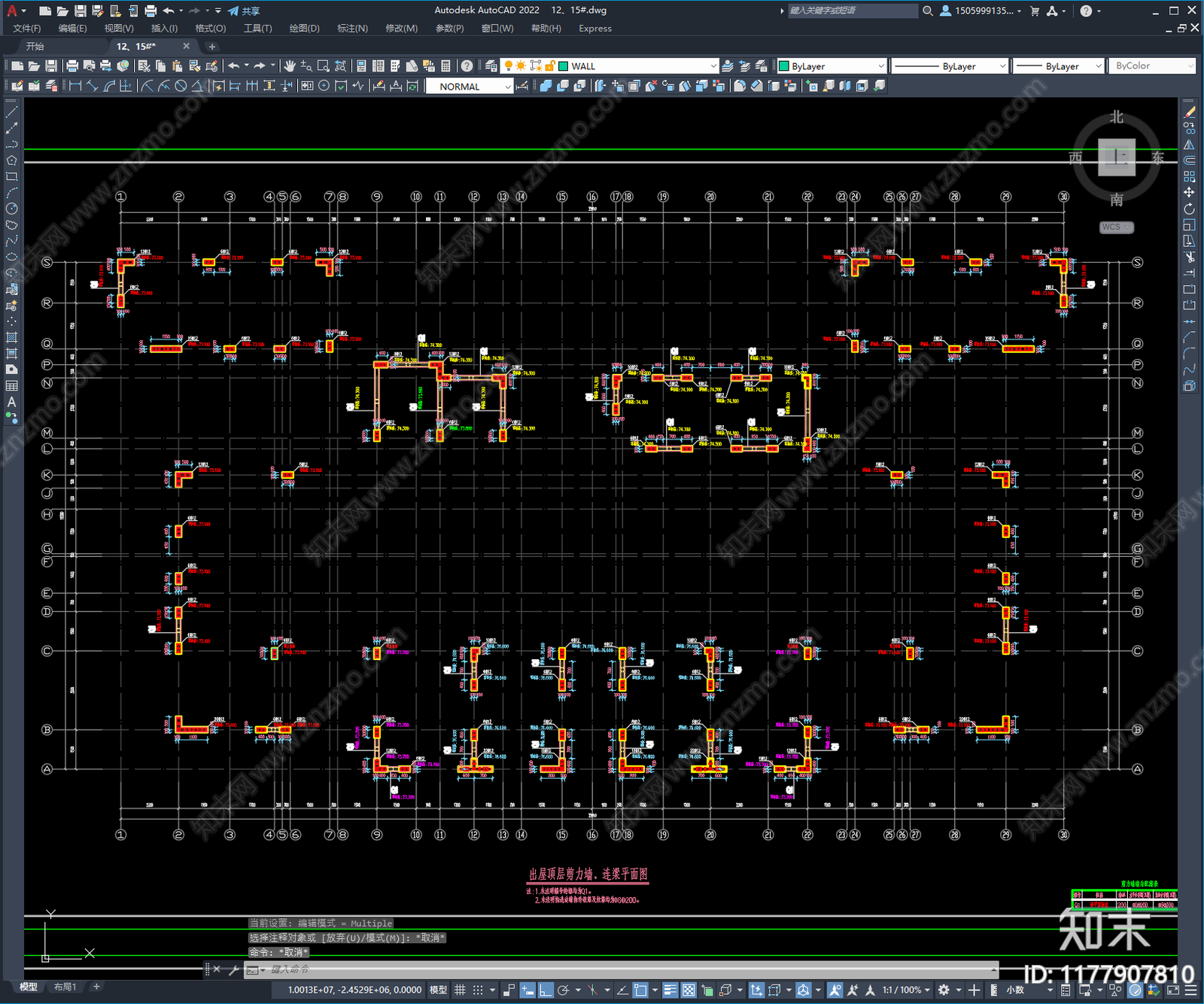Click the Plot printer icon in toolbar

pos(72,66)
